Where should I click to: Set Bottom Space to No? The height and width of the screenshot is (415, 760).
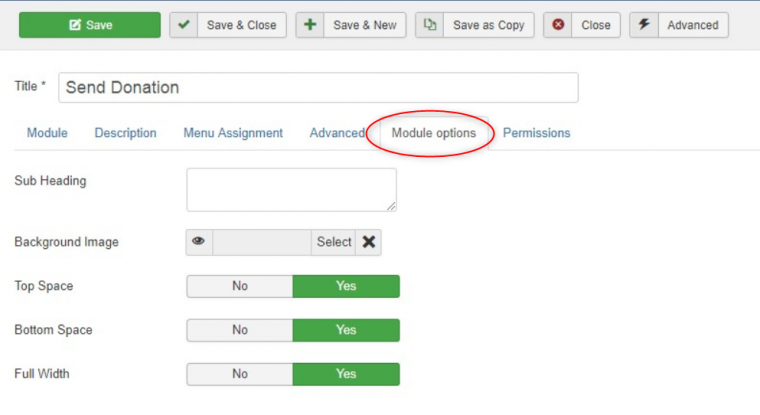(x=240, y=330)
